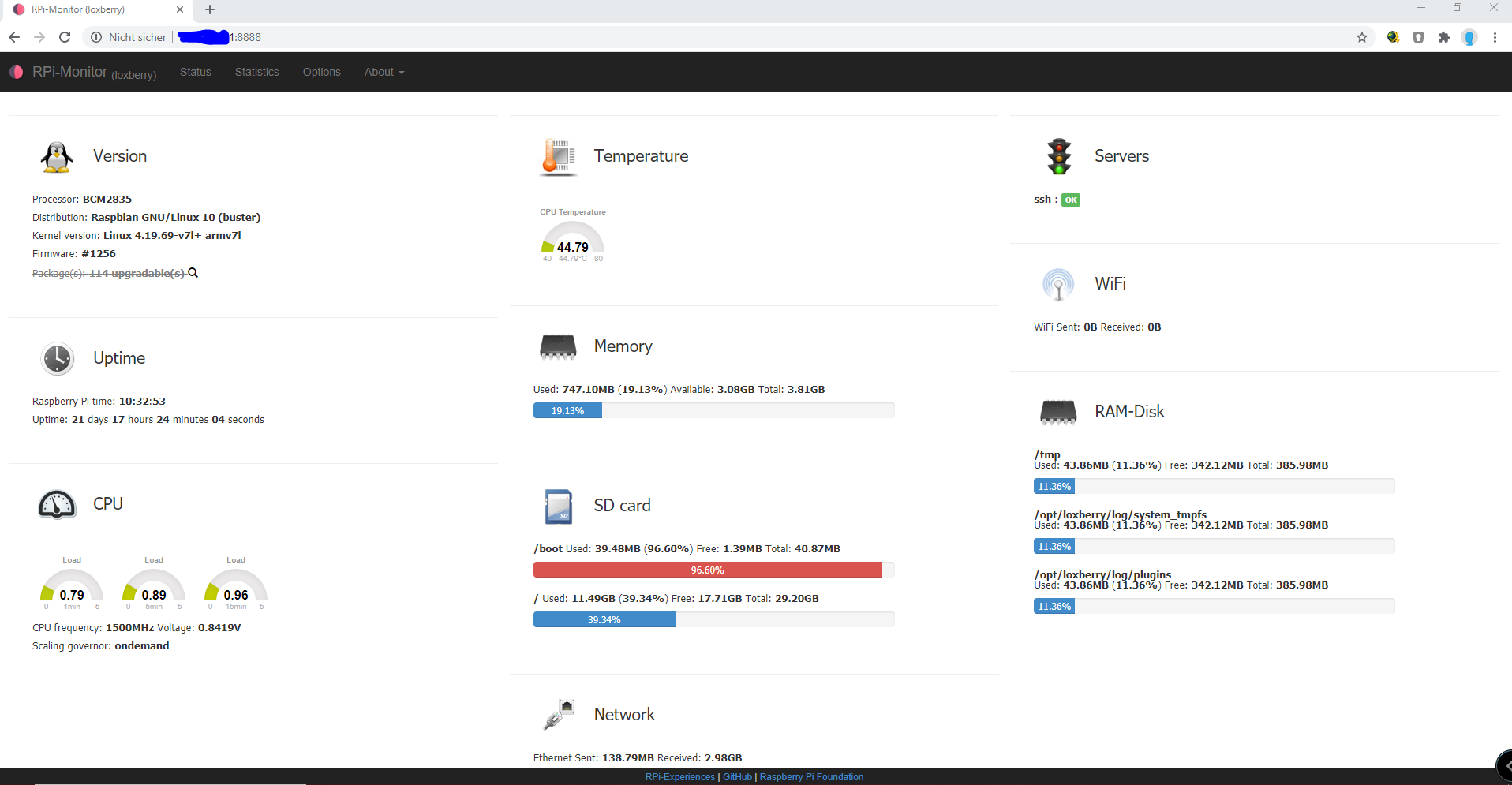Open a new browser tab
The width and height of the screenshot is (1512, 785).
pos(210,9)
